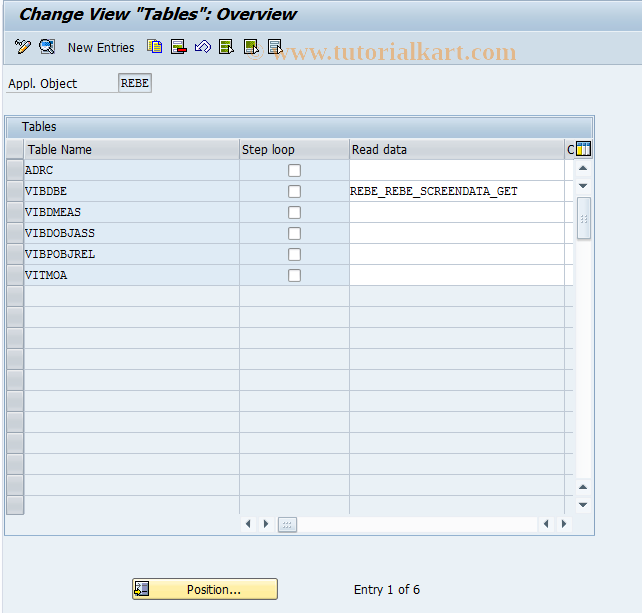Click bottom page-up arrow of vertical scrollbar
The image size is (642, 613).
pos(583,487)
